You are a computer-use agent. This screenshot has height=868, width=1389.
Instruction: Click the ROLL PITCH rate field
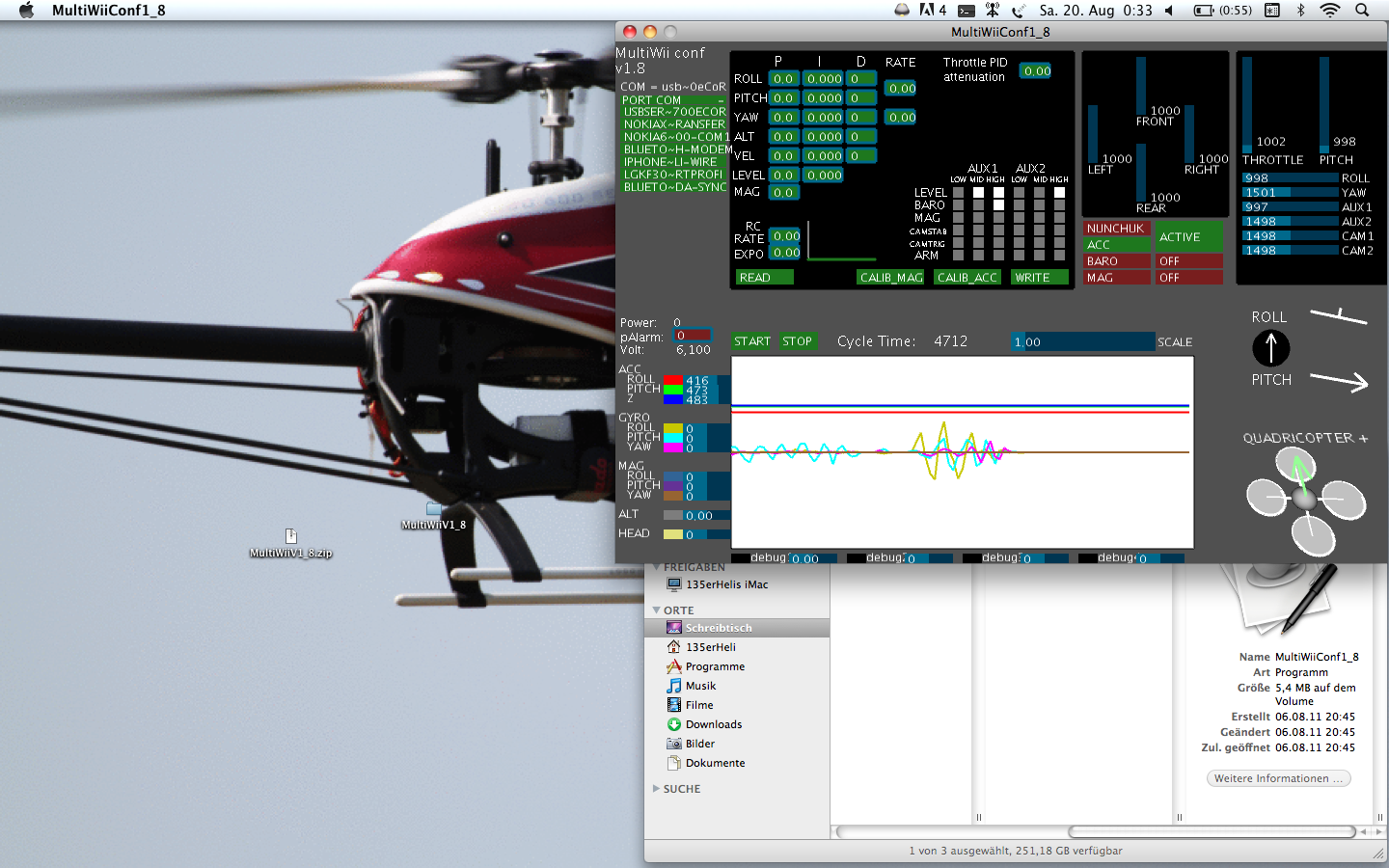coord(901,89)
